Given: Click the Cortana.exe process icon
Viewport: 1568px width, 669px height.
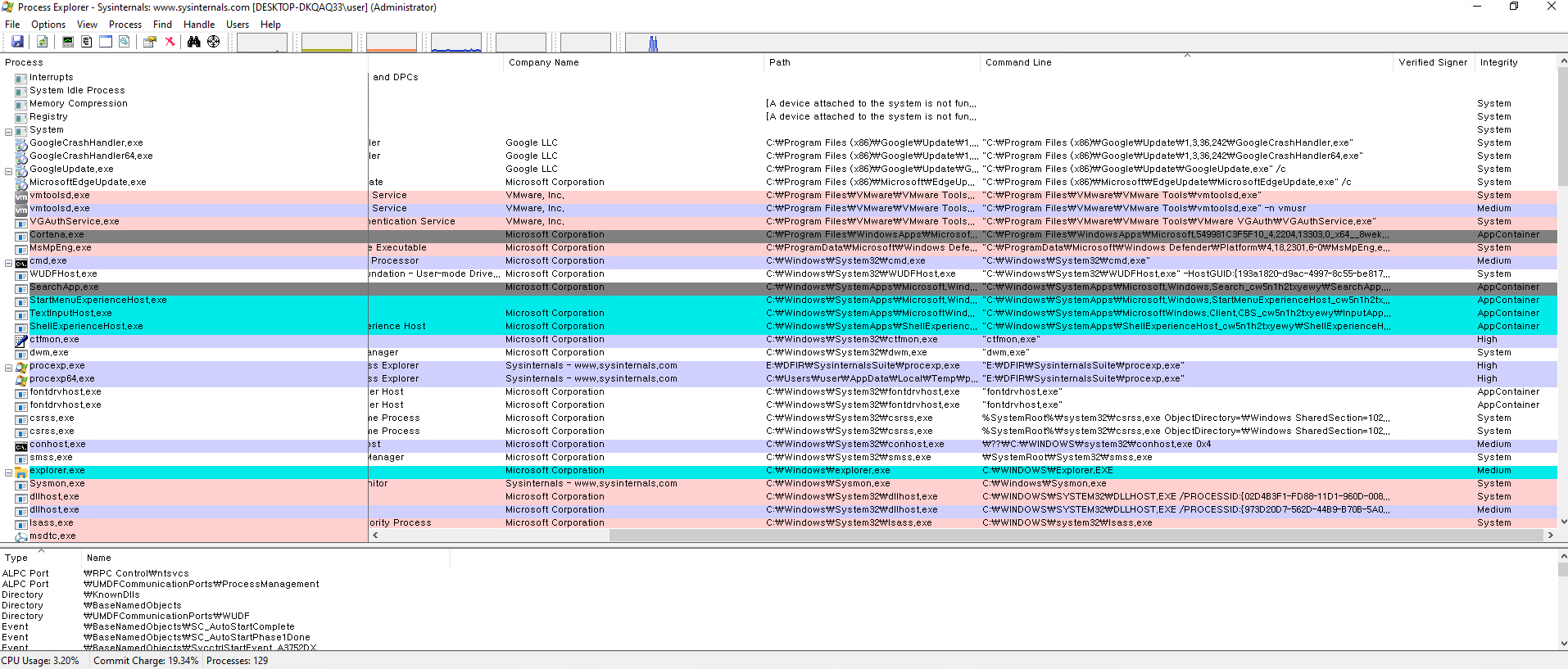Looking at the screenshot, I should coord(21,236).
